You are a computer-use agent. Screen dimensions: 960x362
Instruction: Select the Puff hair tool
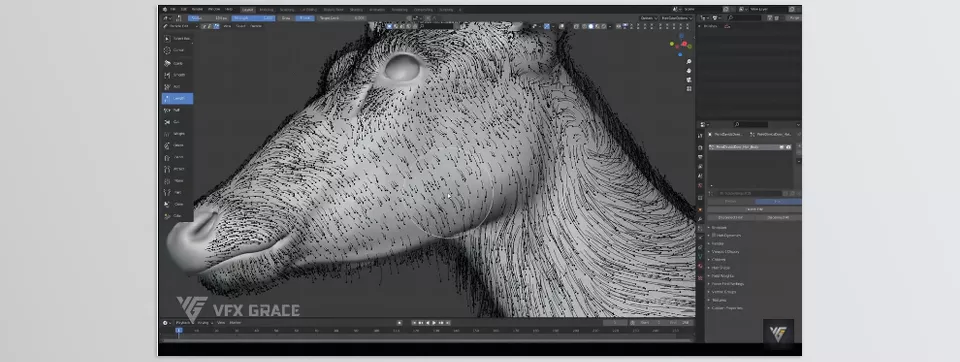177,110
